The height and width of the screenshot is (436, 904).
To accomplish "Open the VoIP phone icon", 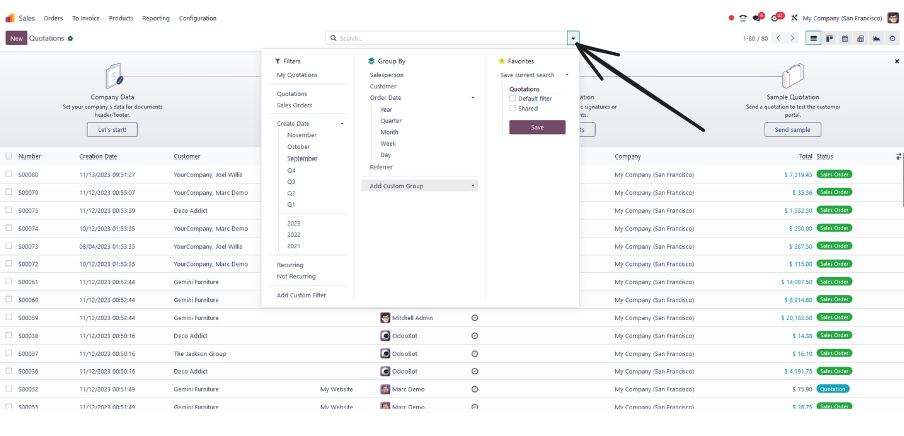I will pos(743,18).
